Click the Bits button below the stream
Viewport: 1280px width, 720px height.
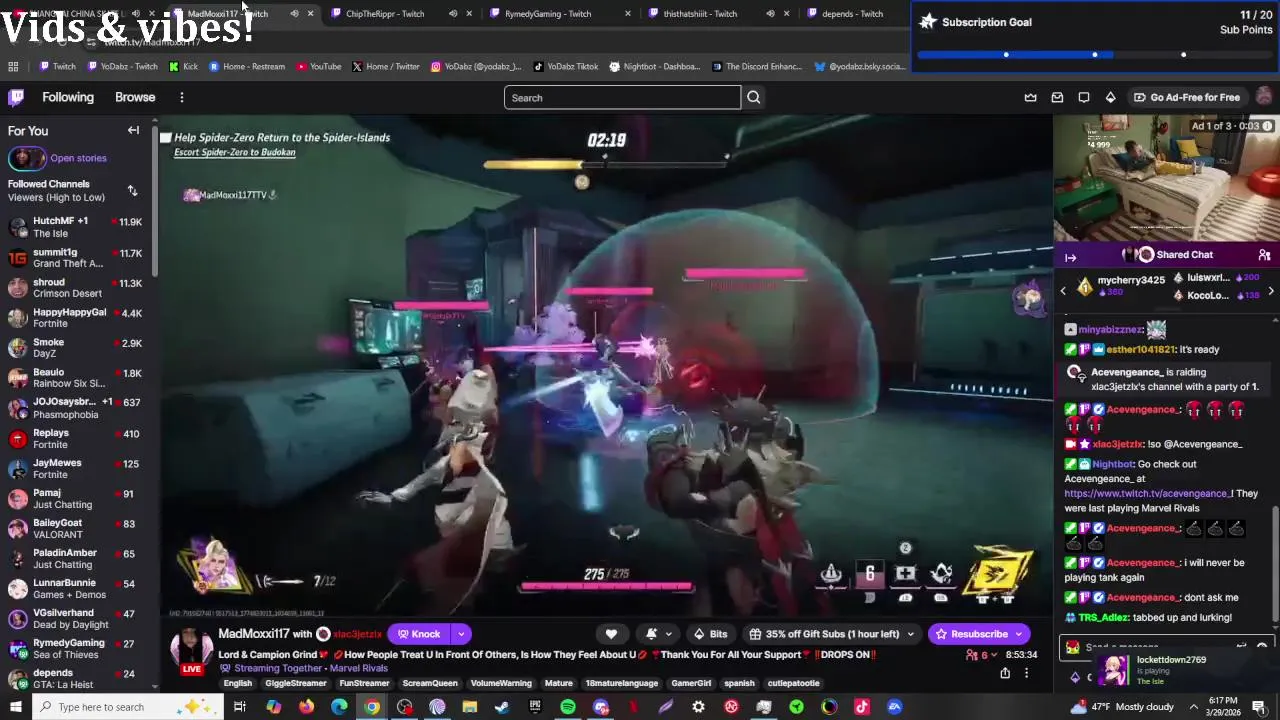711,634
